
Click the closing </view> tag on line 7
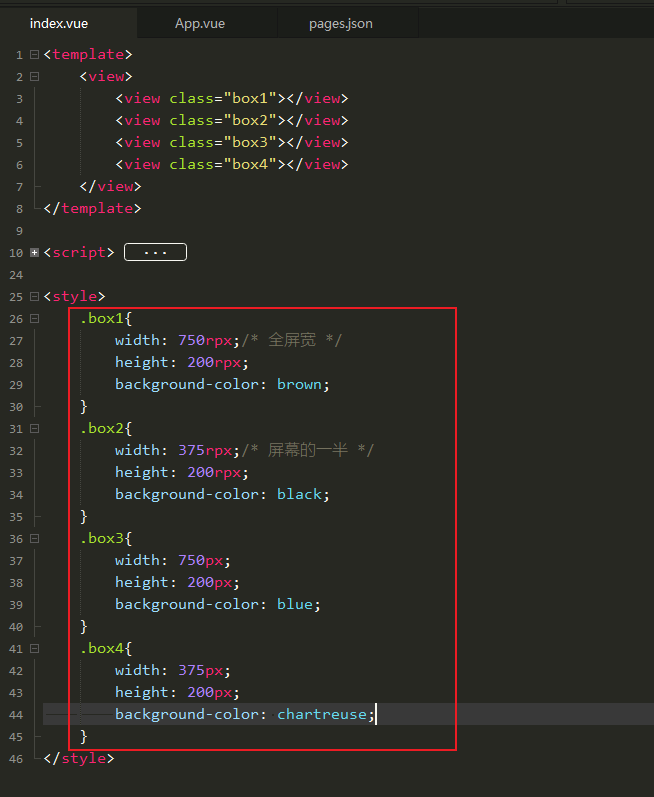coord(110,187)
